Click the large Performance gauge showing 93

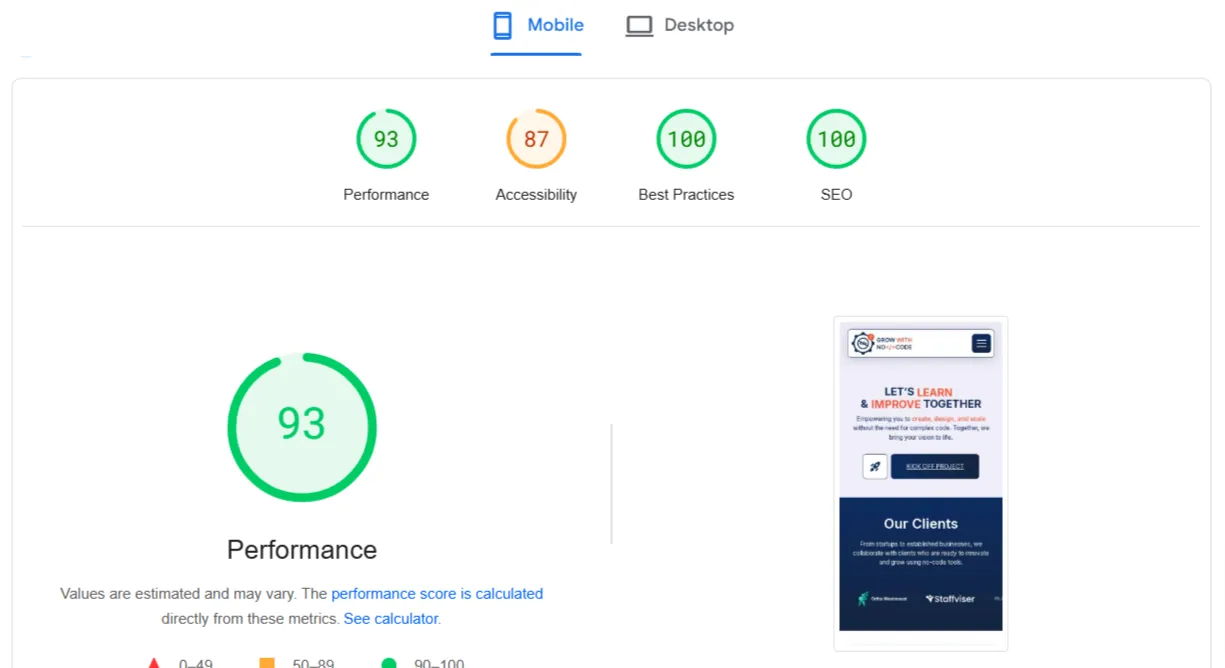pyautogui.click(x=302, y=427)
